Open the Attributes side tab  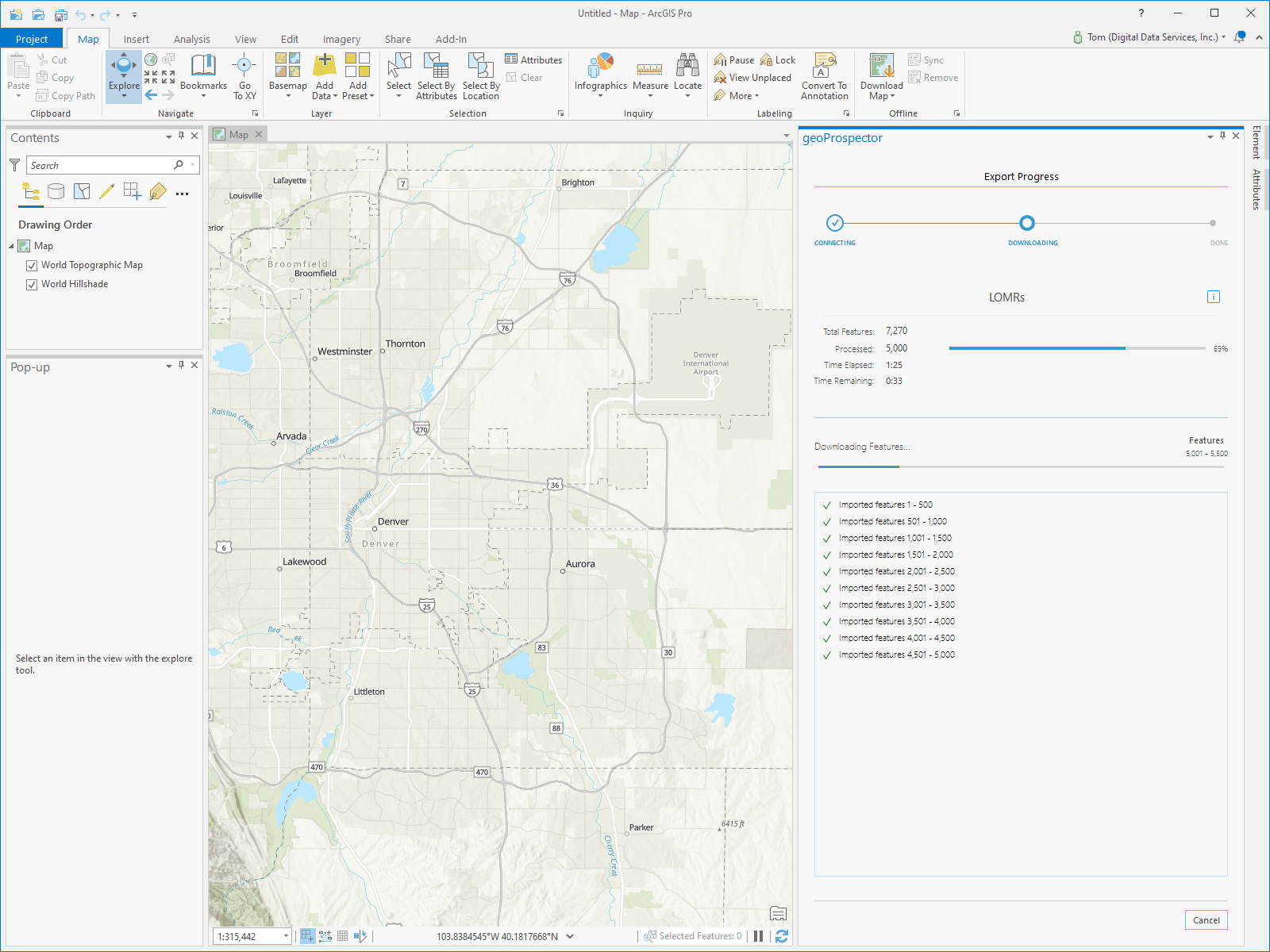tap(1257, 190)
